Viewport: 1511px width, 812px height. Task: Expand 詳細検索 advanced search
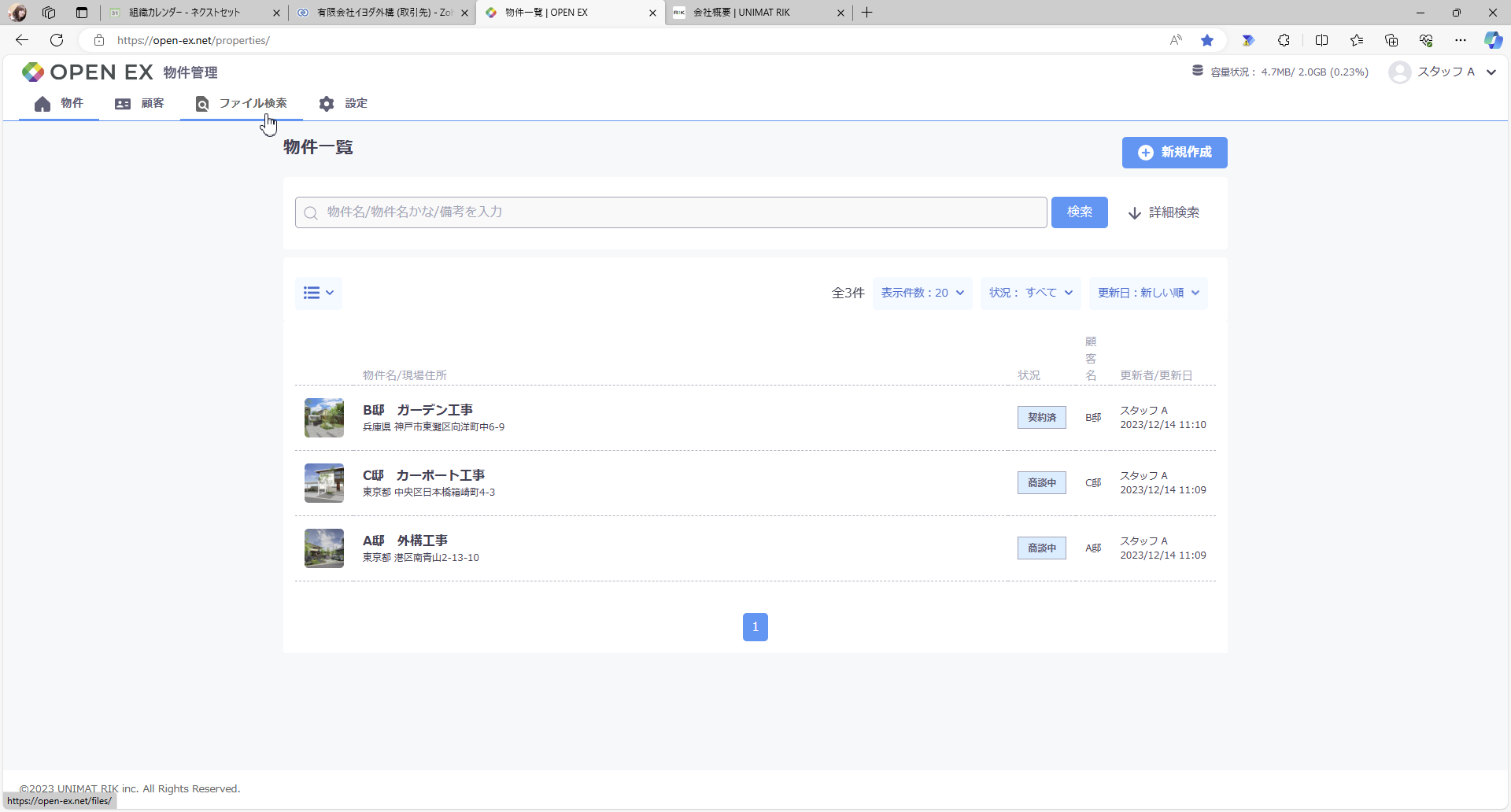[1163, 213]
